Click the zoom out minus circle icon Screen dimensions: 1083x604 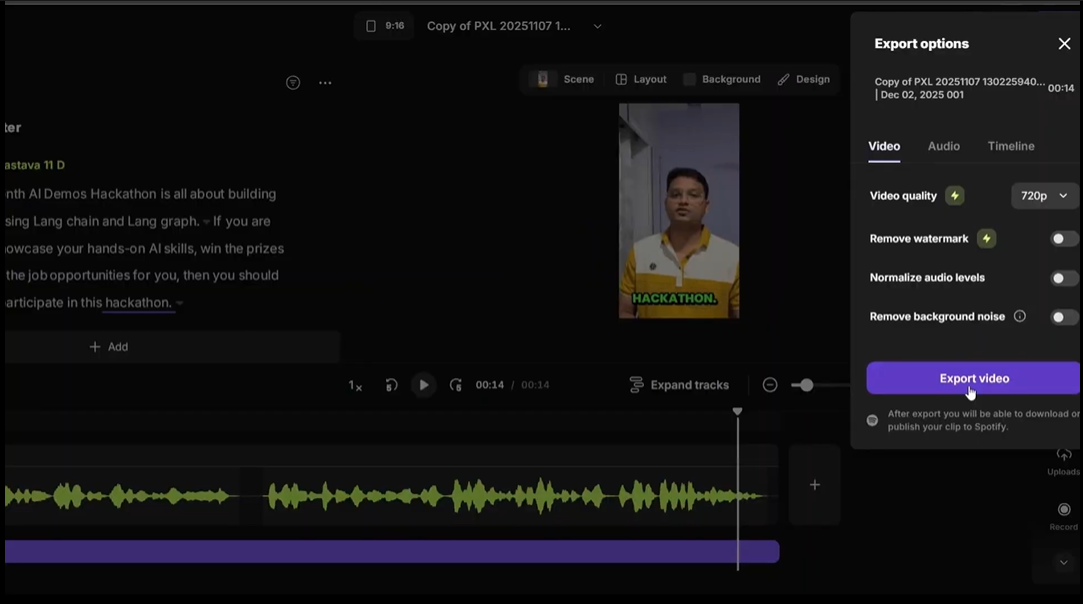(770, 385)
